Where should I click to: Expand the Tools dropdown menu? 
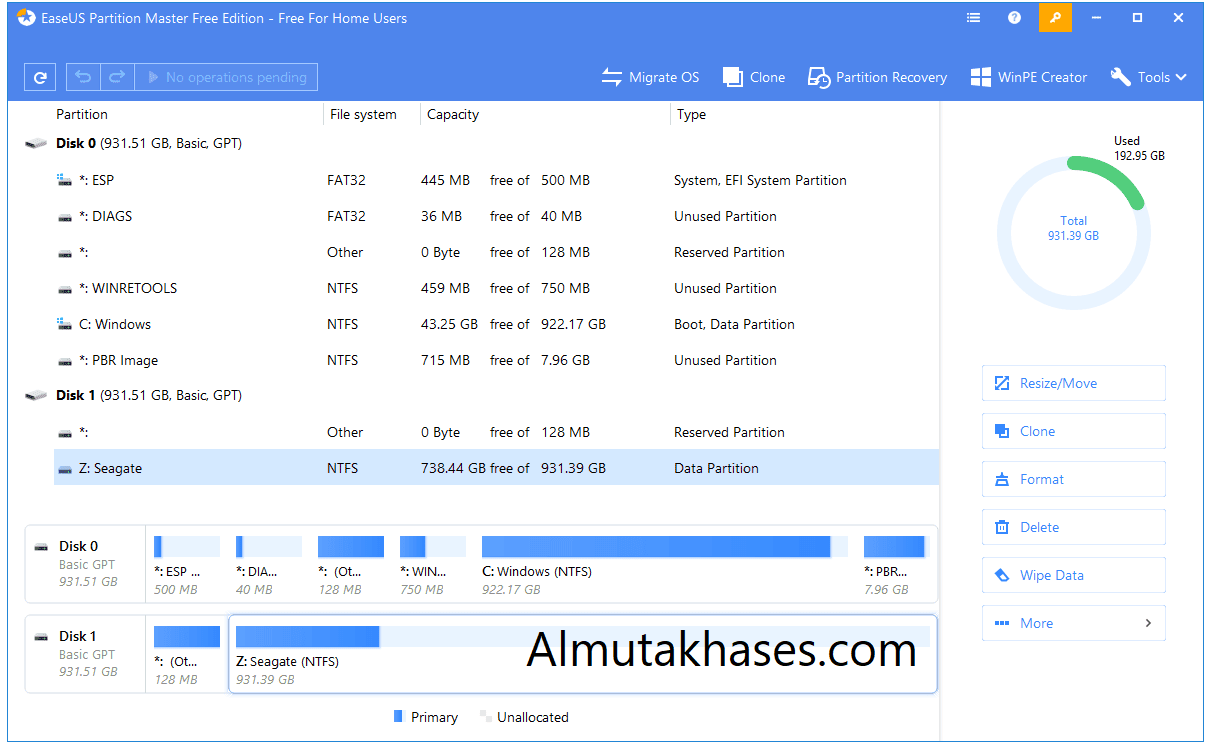pos(1148,77)
